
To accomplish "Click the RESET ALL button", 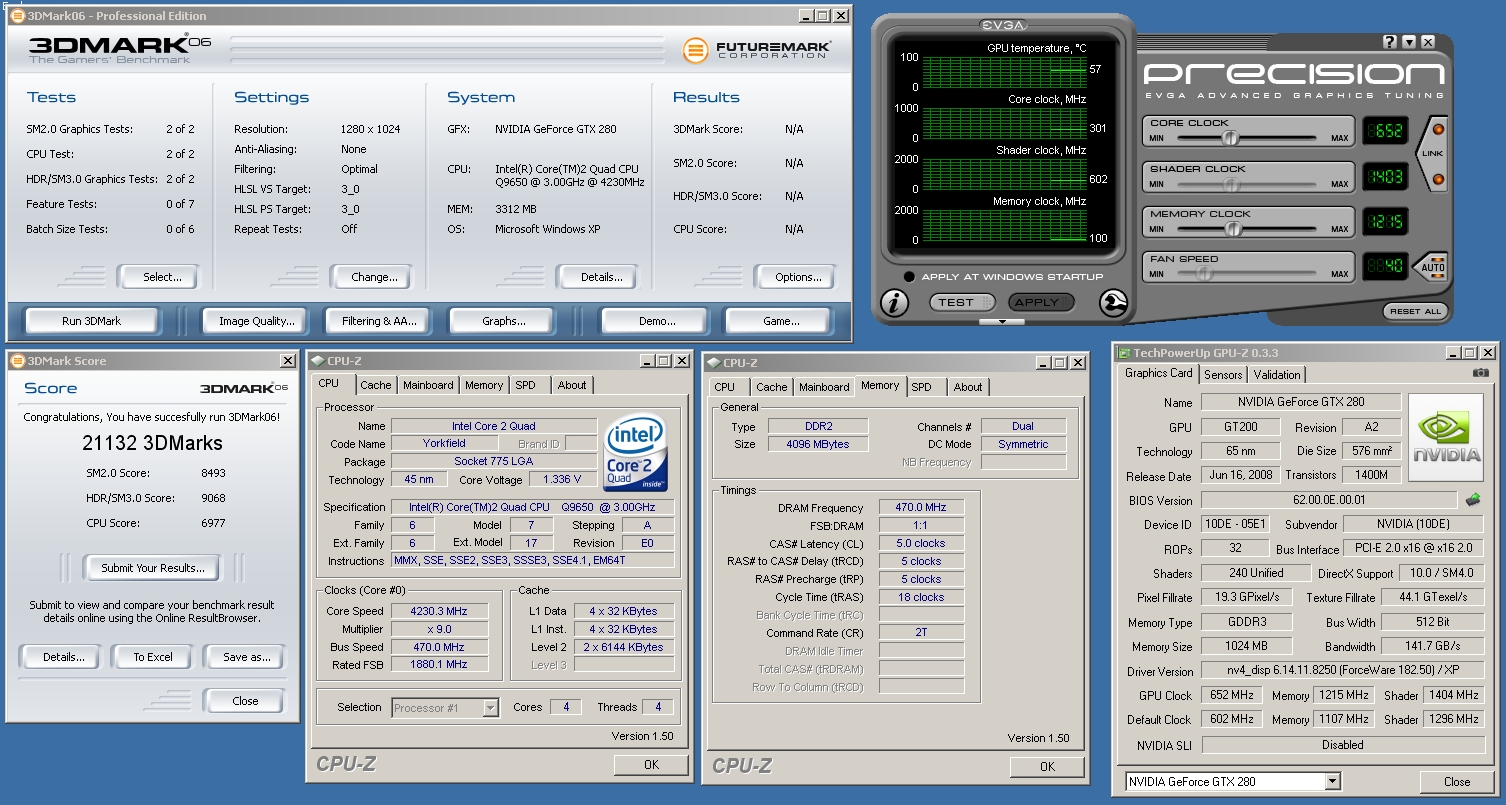I will pos(1415,311).
